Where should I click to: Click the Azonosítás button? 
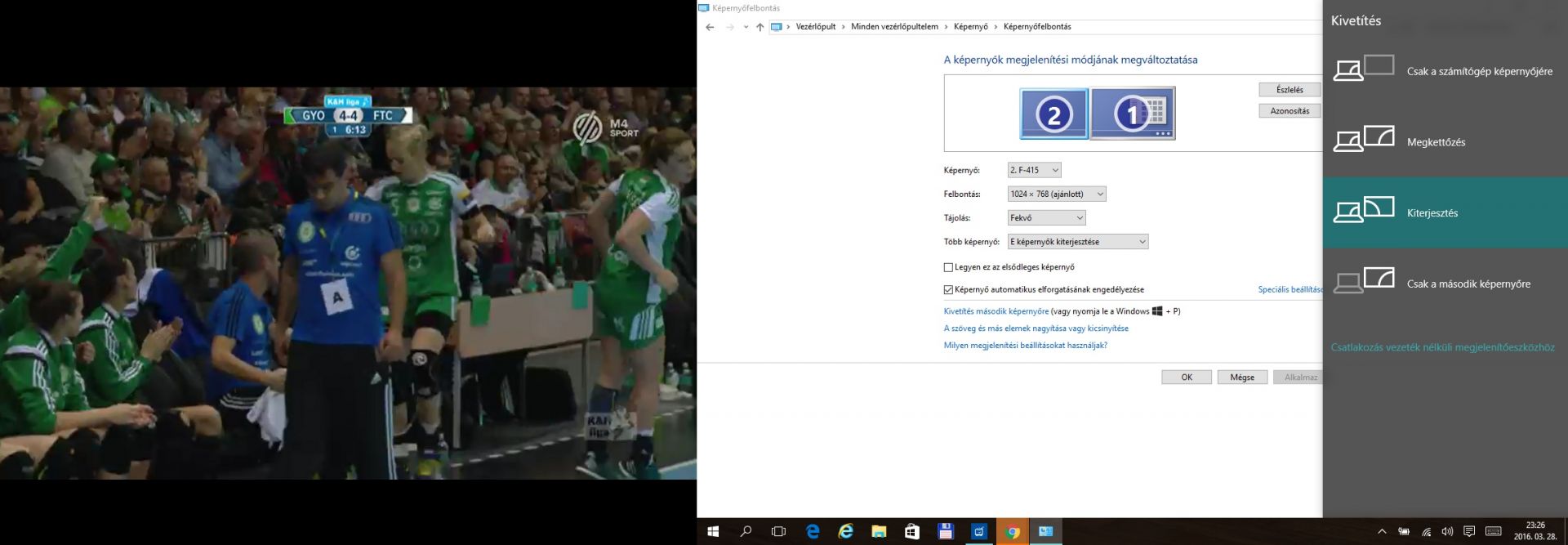click(1290, 111)
